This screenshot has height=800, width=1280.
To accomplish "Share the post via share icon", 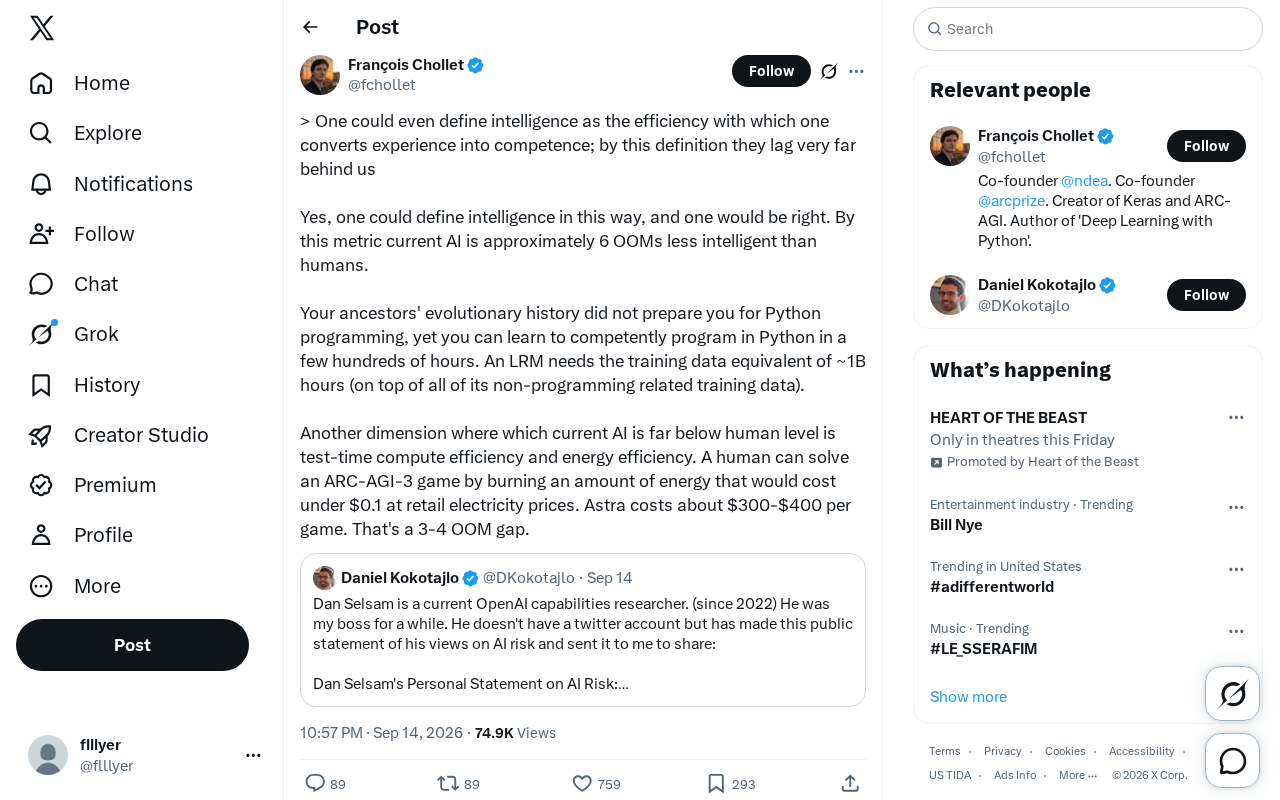I will [x=850, y=783].
